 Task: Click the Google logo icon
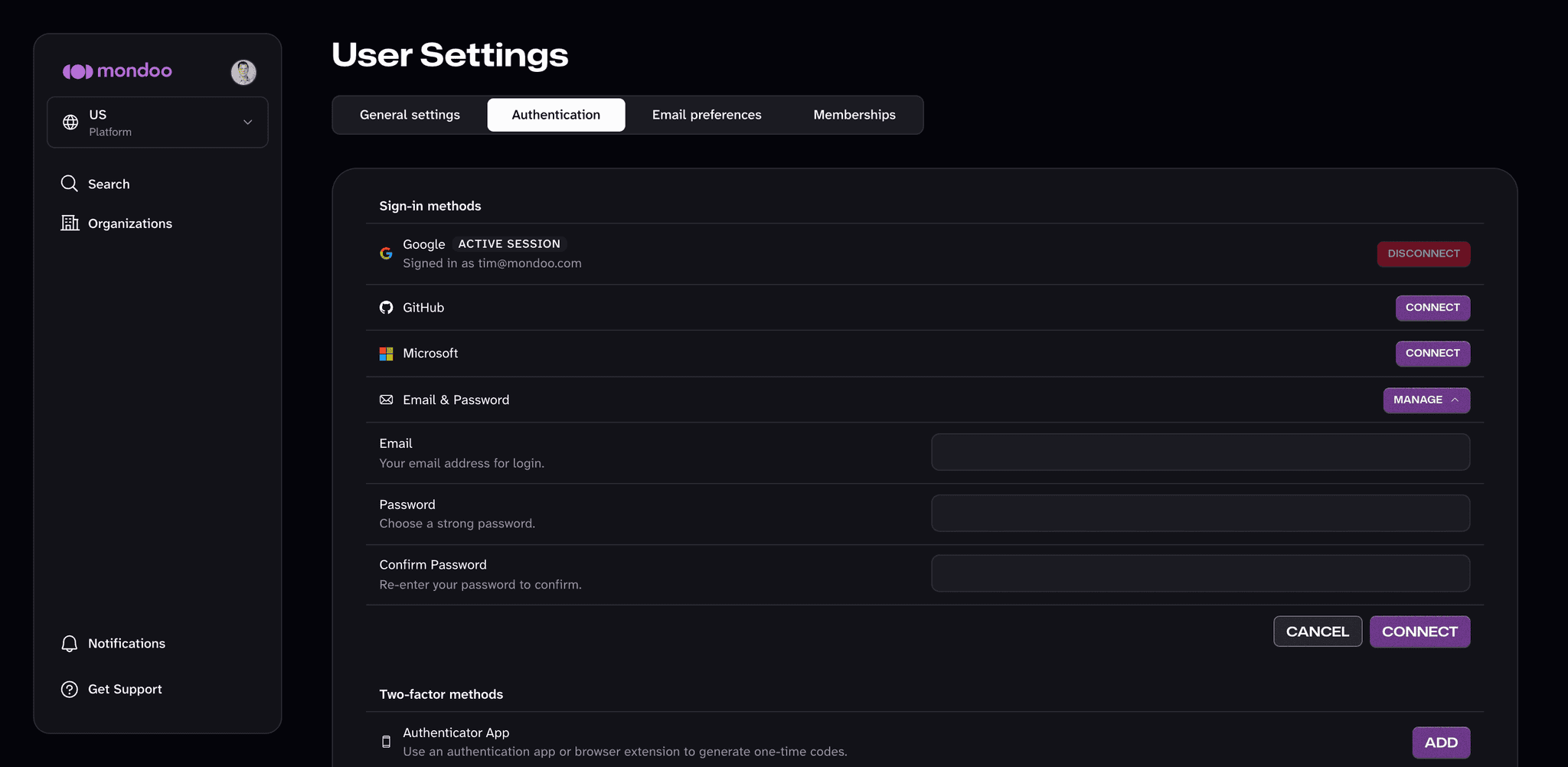[x=386, y=253]
